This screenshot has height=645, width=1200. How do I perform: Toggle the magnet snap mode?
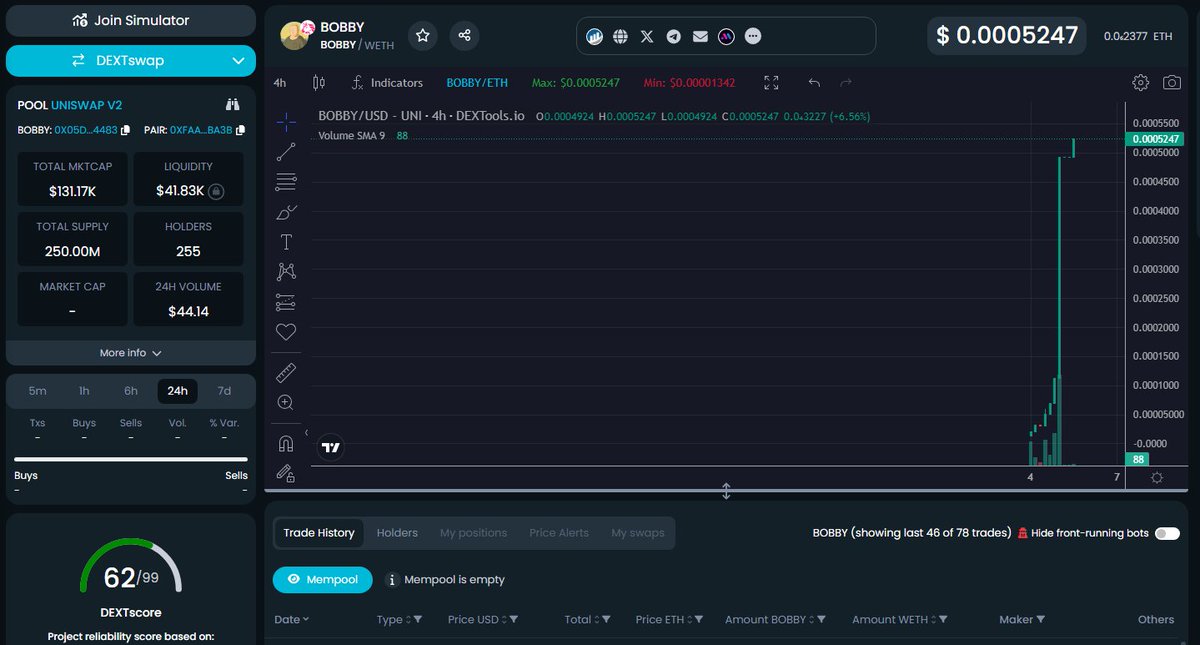pos(286,443)
